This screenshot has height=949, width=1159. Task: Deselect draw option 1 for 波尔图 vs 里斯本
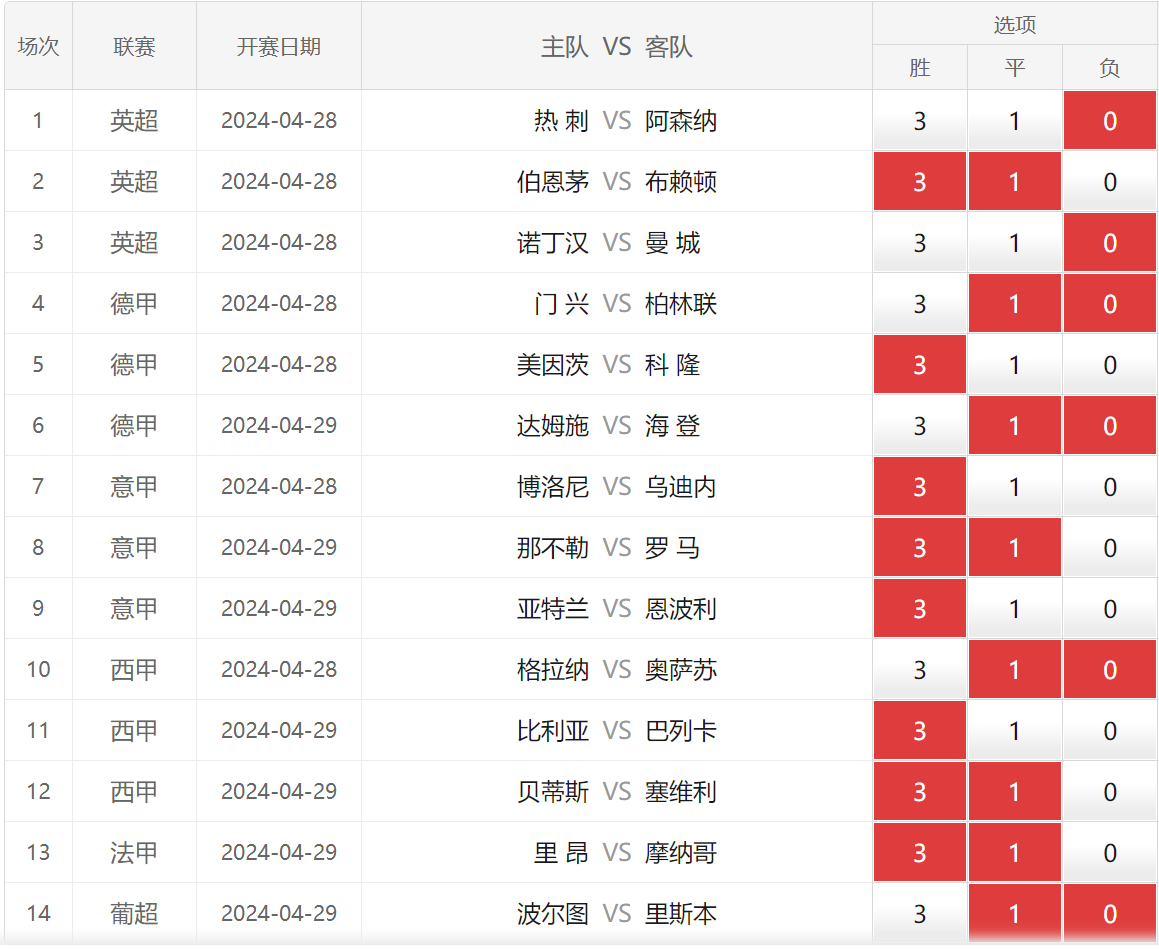coord(1015,914)
